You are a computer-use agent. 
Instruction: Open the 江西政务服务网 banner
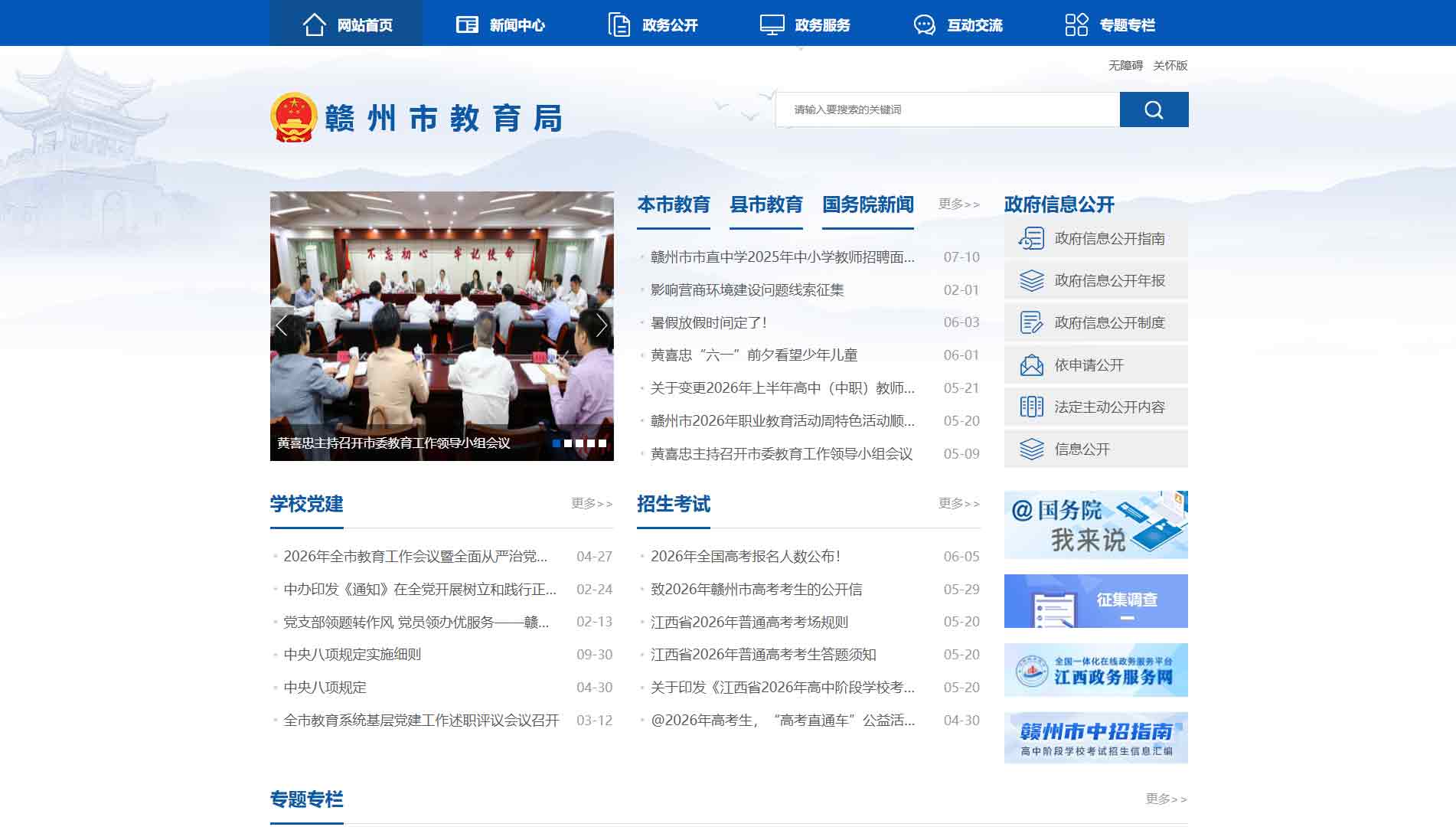tap(1096, 670)
